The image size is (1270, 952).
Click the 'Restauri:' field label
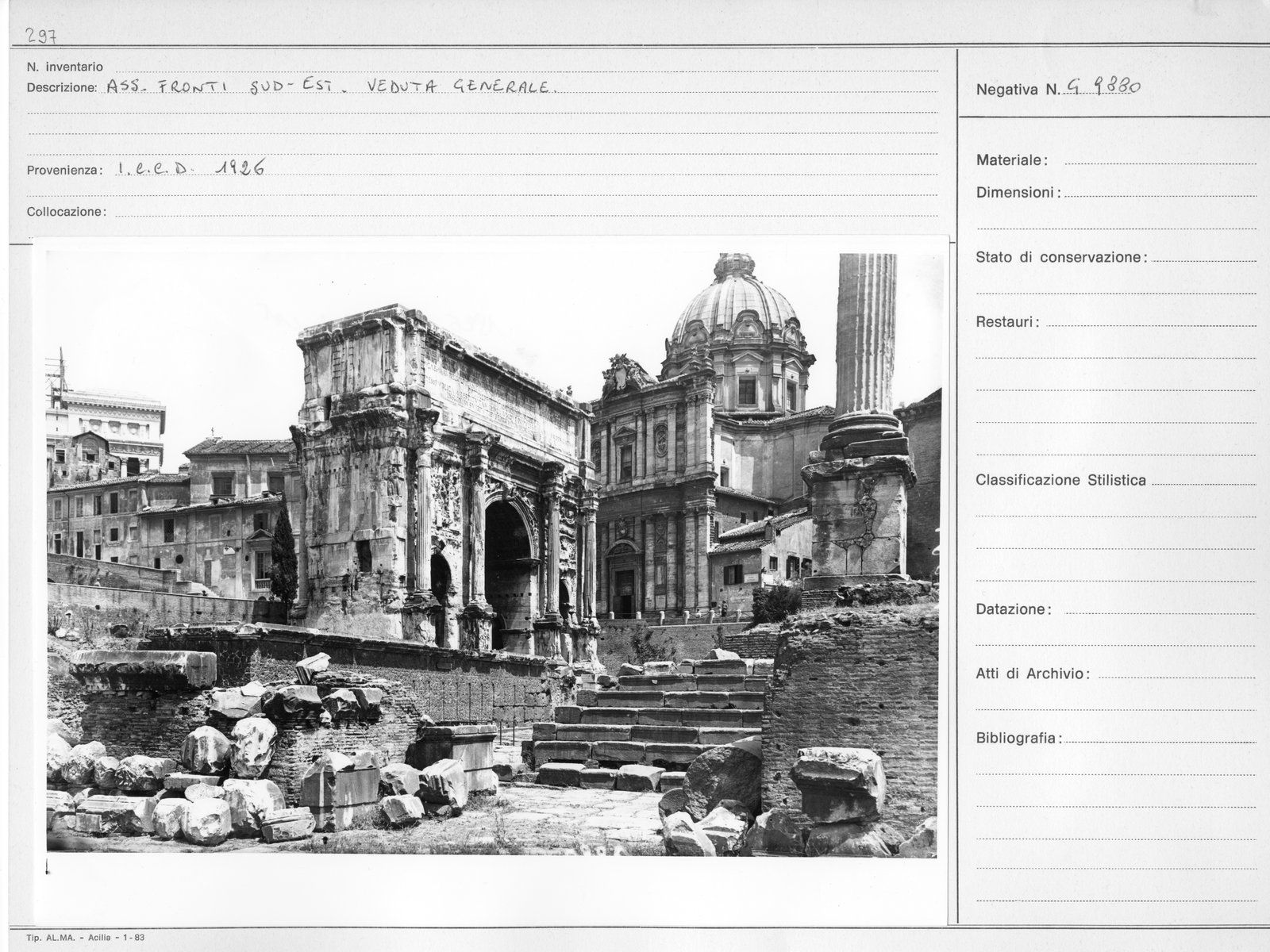(1008, 322)
